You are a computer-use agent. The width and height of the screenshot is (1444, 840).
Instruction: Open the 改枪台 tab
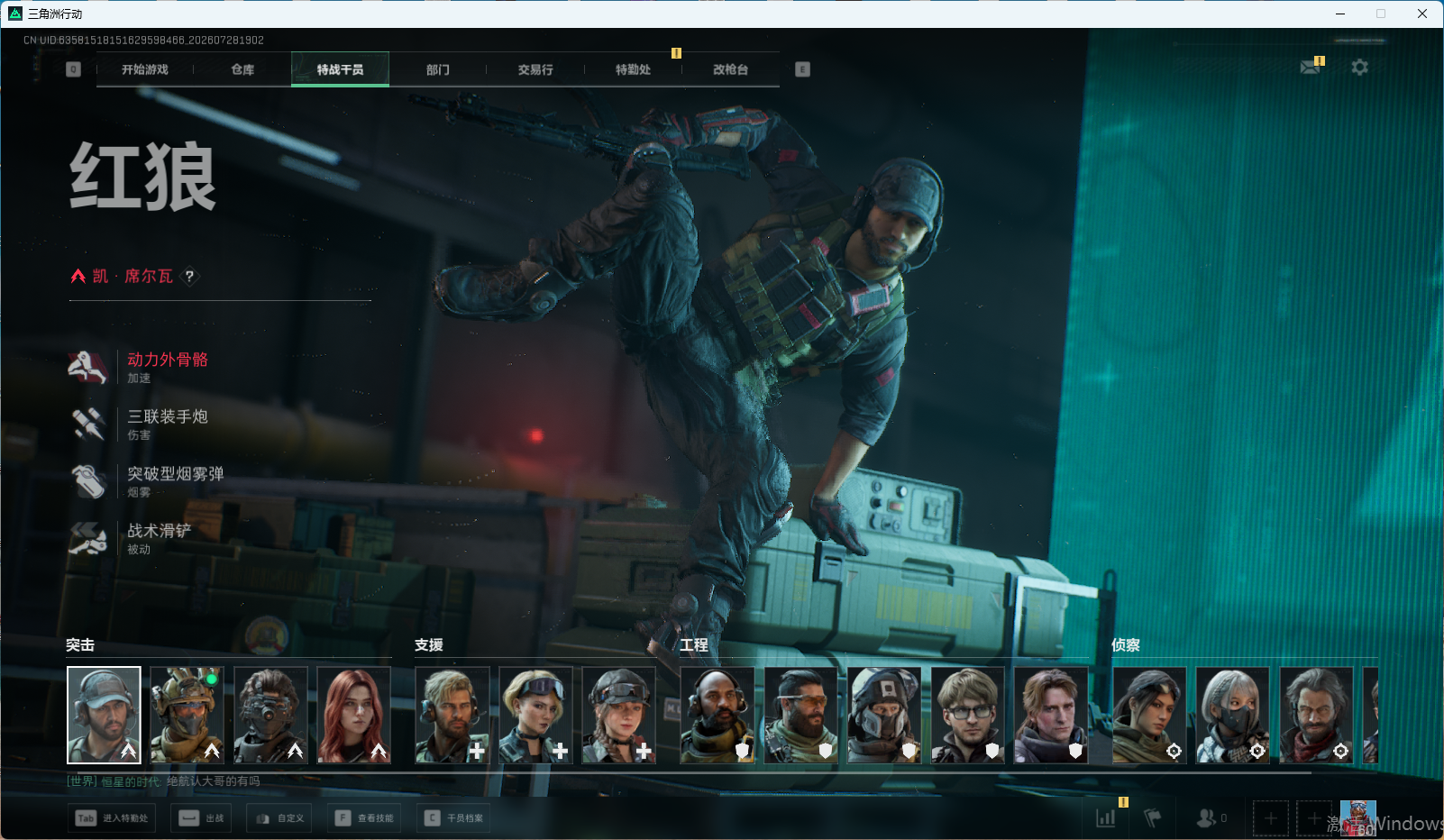(730, 69)
